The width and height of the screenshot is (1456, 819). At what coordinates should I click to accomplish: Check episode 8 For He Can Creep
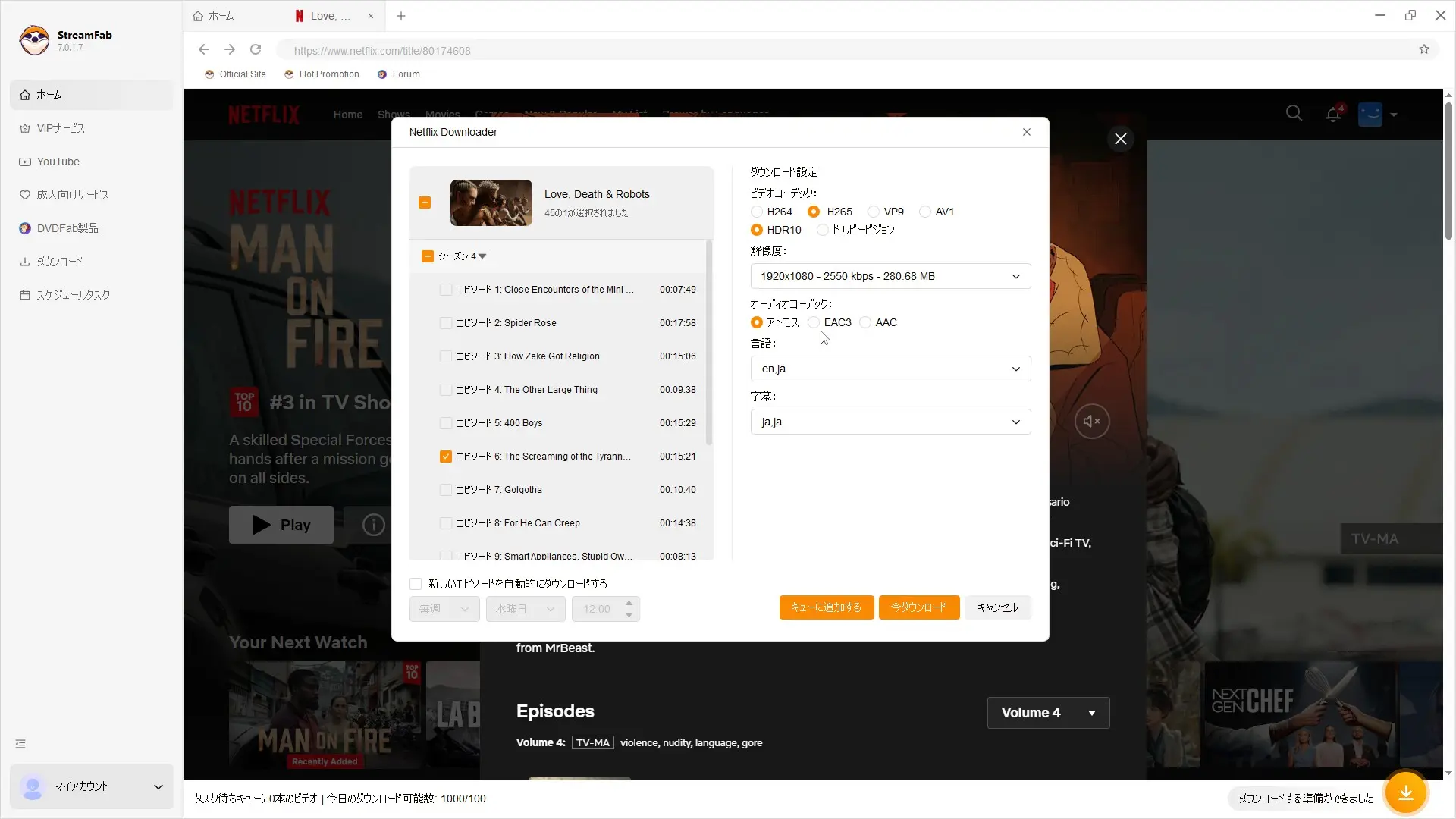pyautogui.click(x=446, y=523)
